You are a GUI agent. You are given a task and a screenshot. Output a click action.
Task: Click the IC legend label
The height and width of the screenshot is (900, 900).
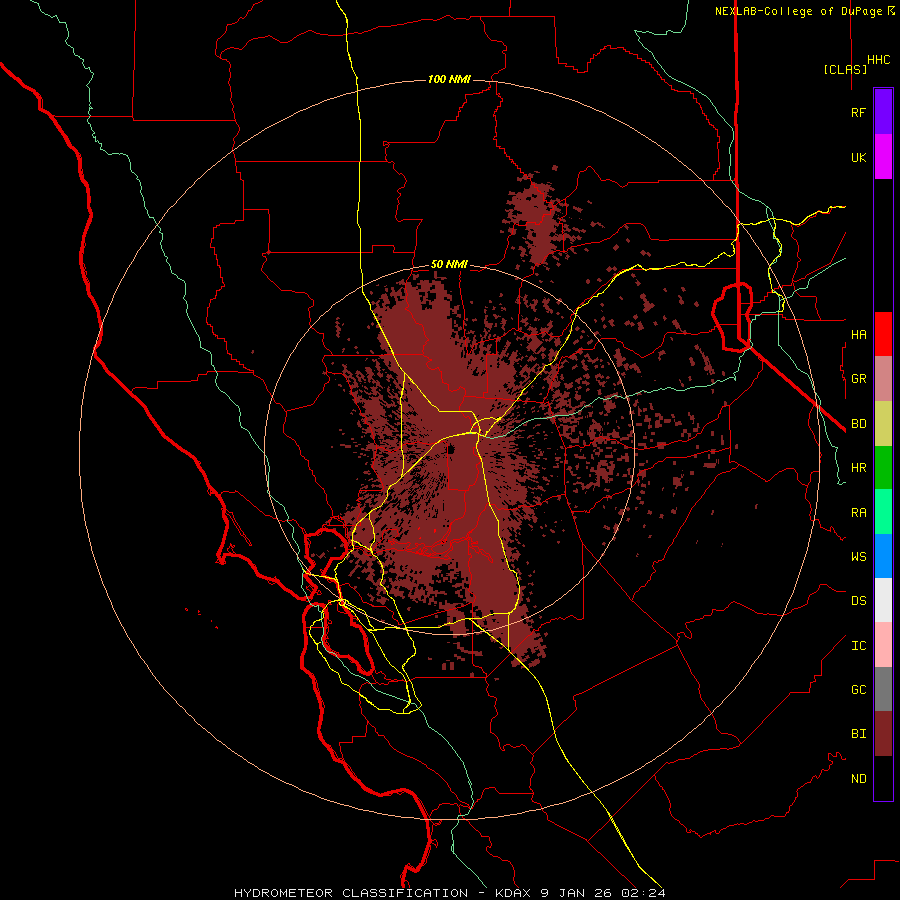tap(858, 646)
